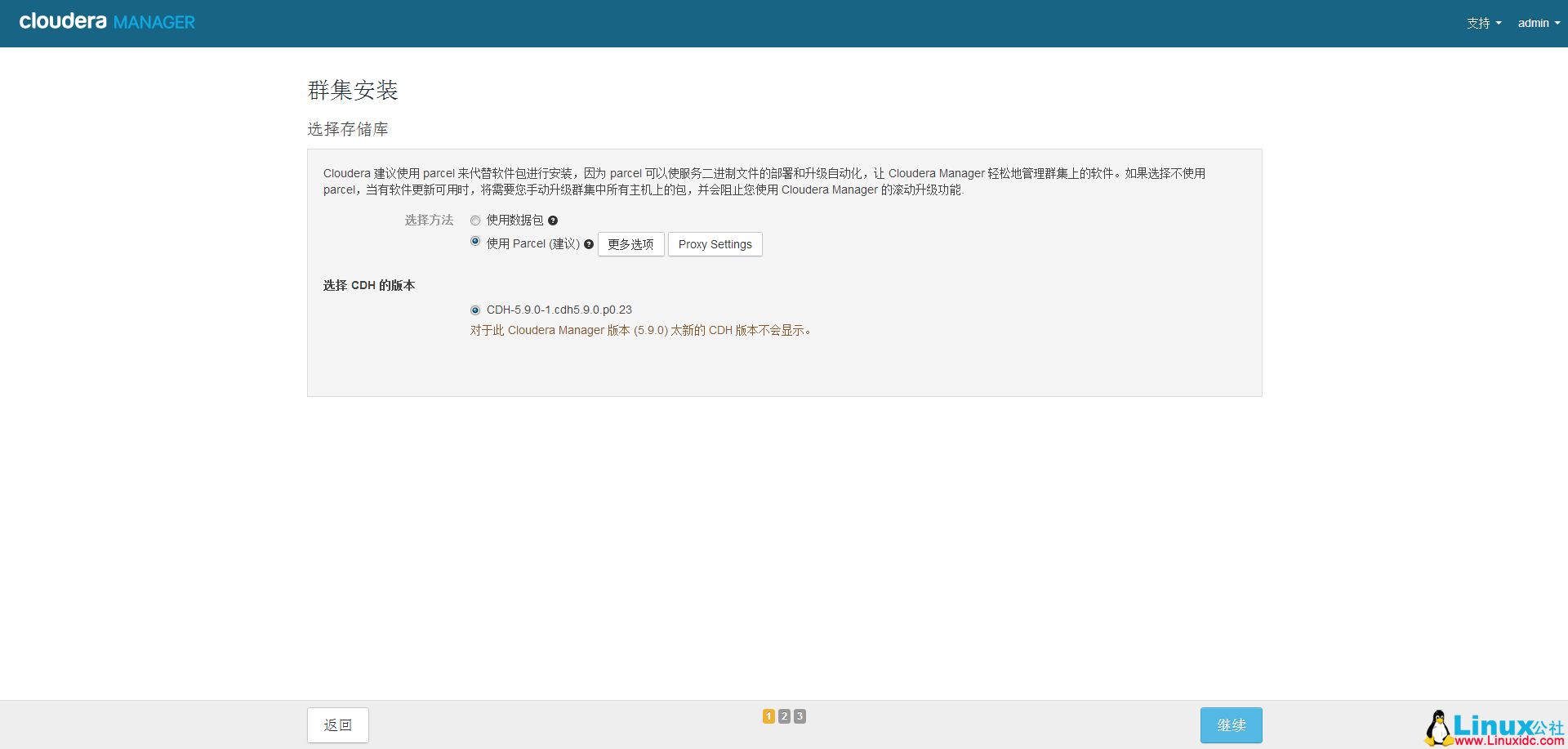This screenshot has width=1568, height=749.
Task: Choose the 使用 Parcel (建议) radio option
Action: (x=475, y=241)
